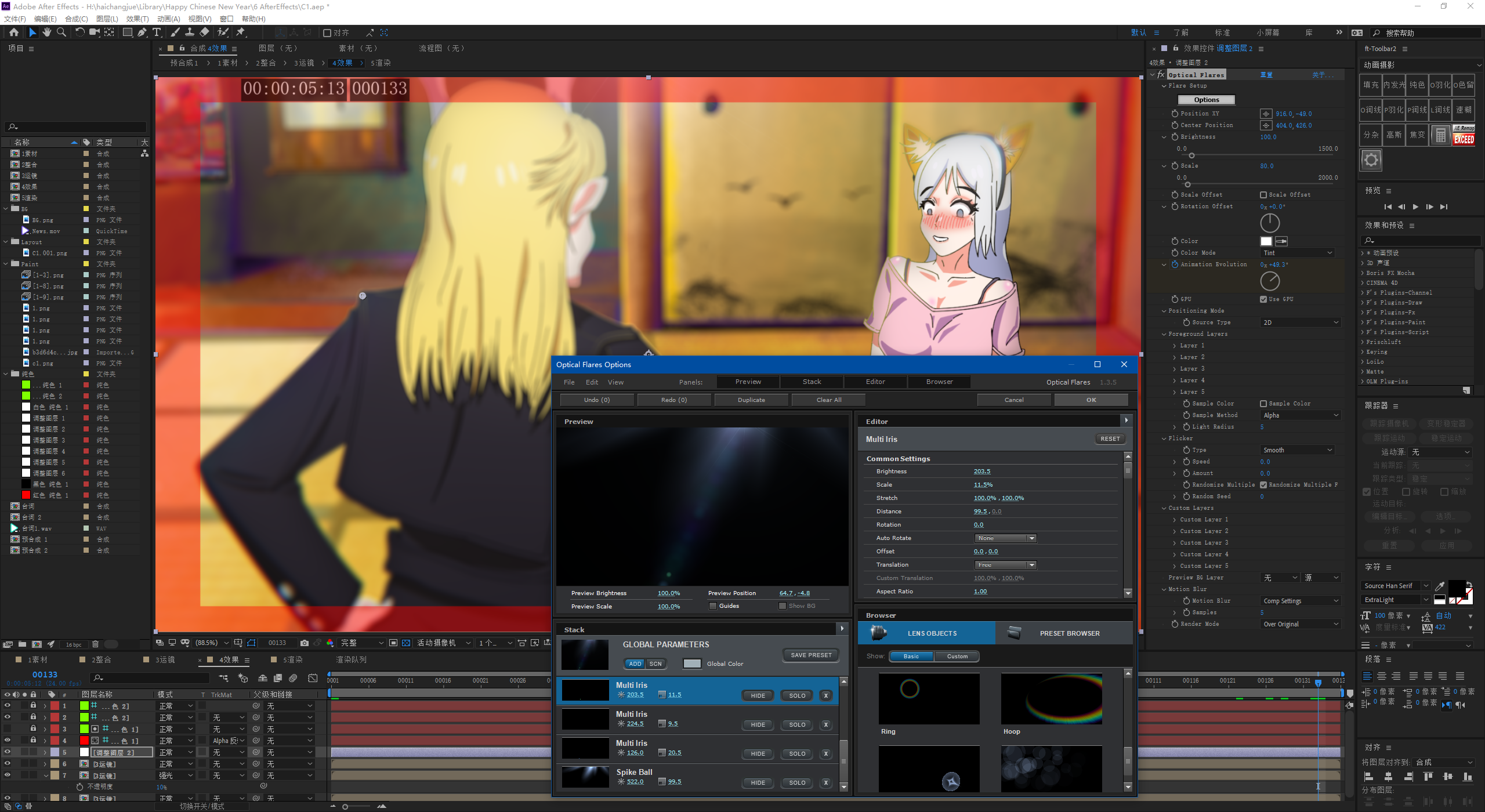Select the Eraser tool
This screenshot has width=1485, height=812.
click(x=204, y=32)
